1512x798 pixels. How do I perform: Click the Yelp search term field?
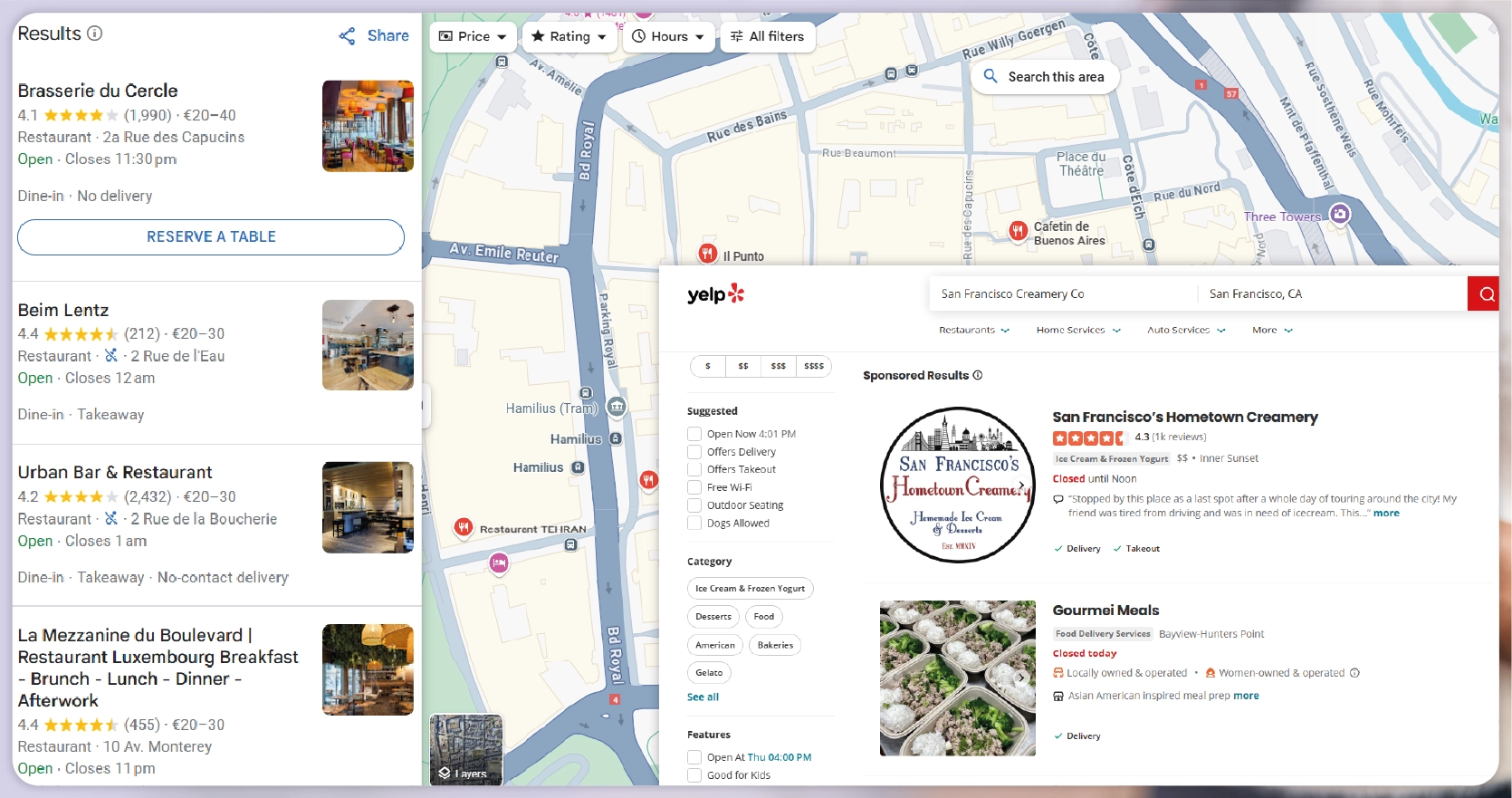tap(1063, 293)
